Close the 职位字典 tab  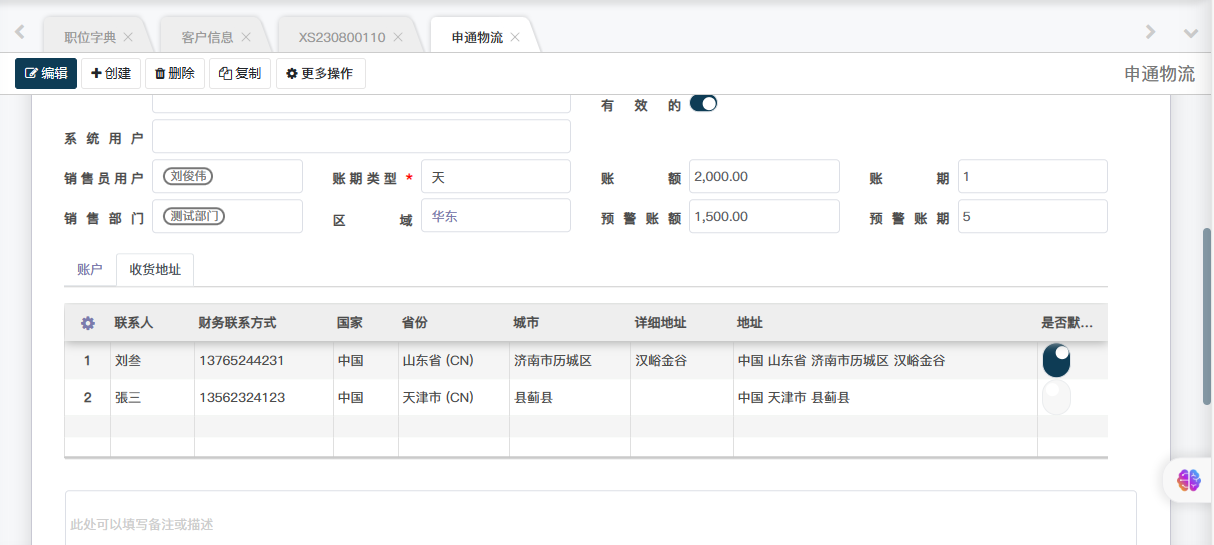click(x=128, y=37)
